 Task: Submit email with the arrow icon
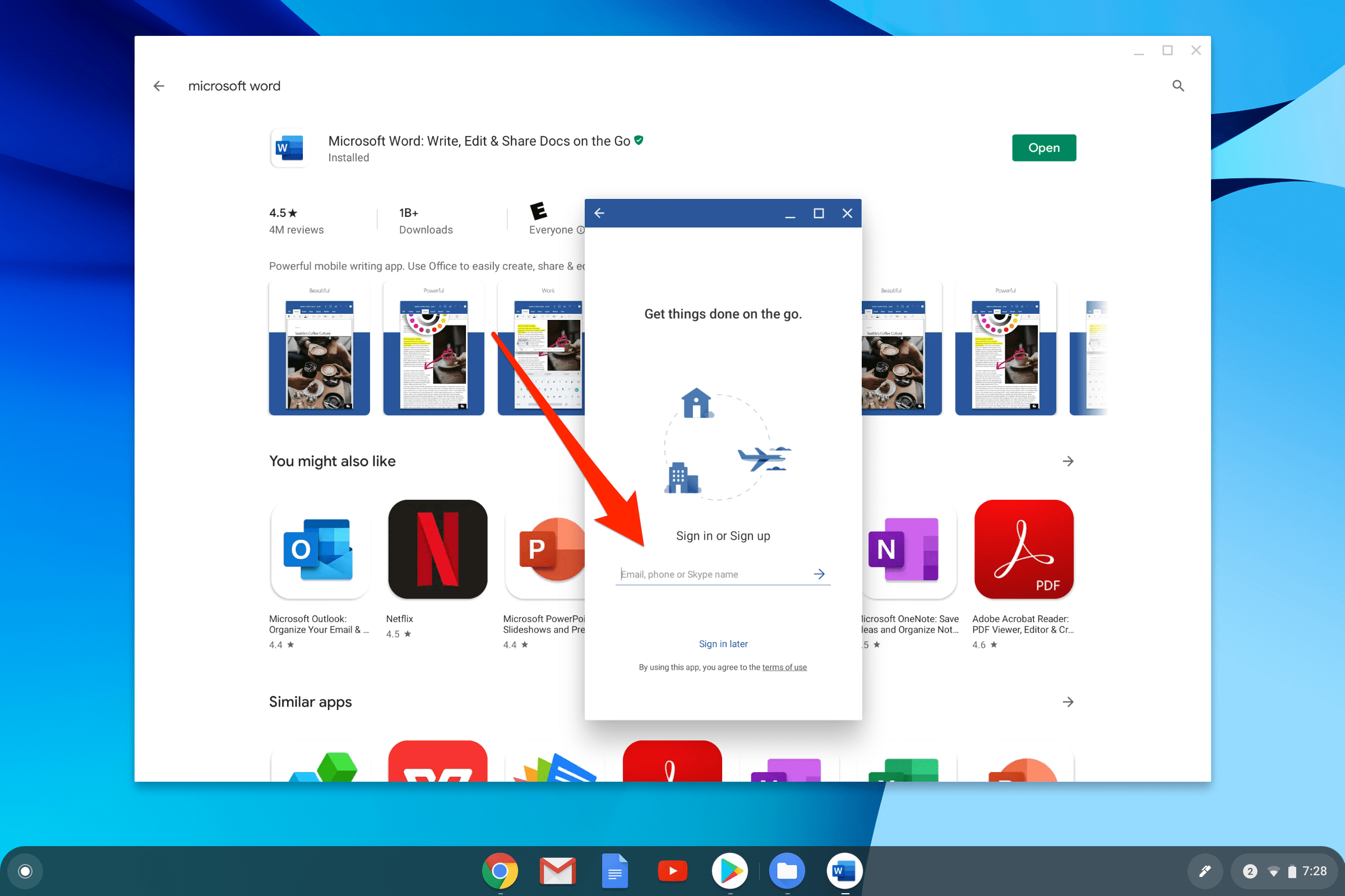point(819,574)
